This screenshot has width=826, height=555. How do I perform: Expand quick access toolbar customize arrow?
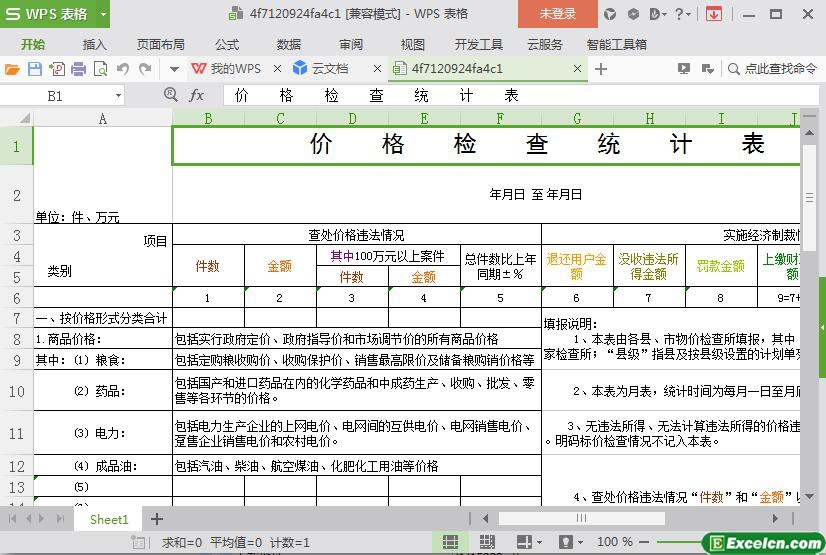pos(173,69)
